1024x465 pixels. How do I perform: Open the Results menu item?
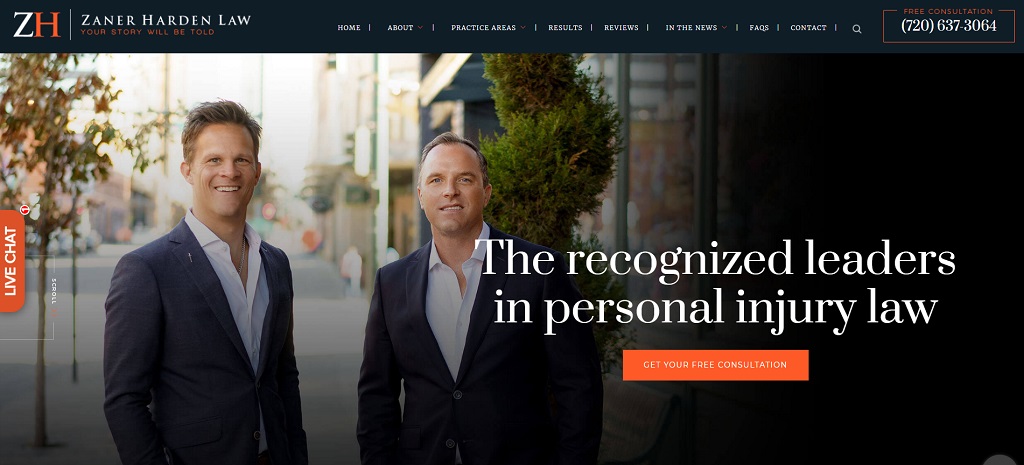tap(565, 27)
